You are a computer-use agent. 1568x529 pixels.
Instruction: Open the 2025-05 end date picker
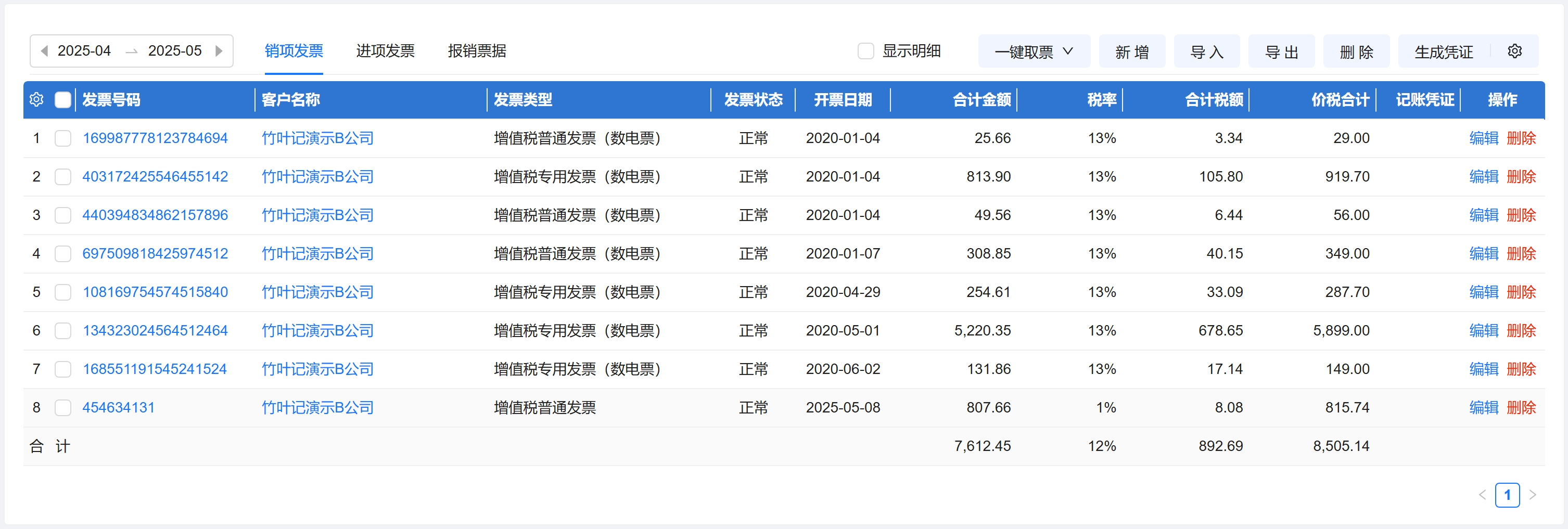[175, 51]
